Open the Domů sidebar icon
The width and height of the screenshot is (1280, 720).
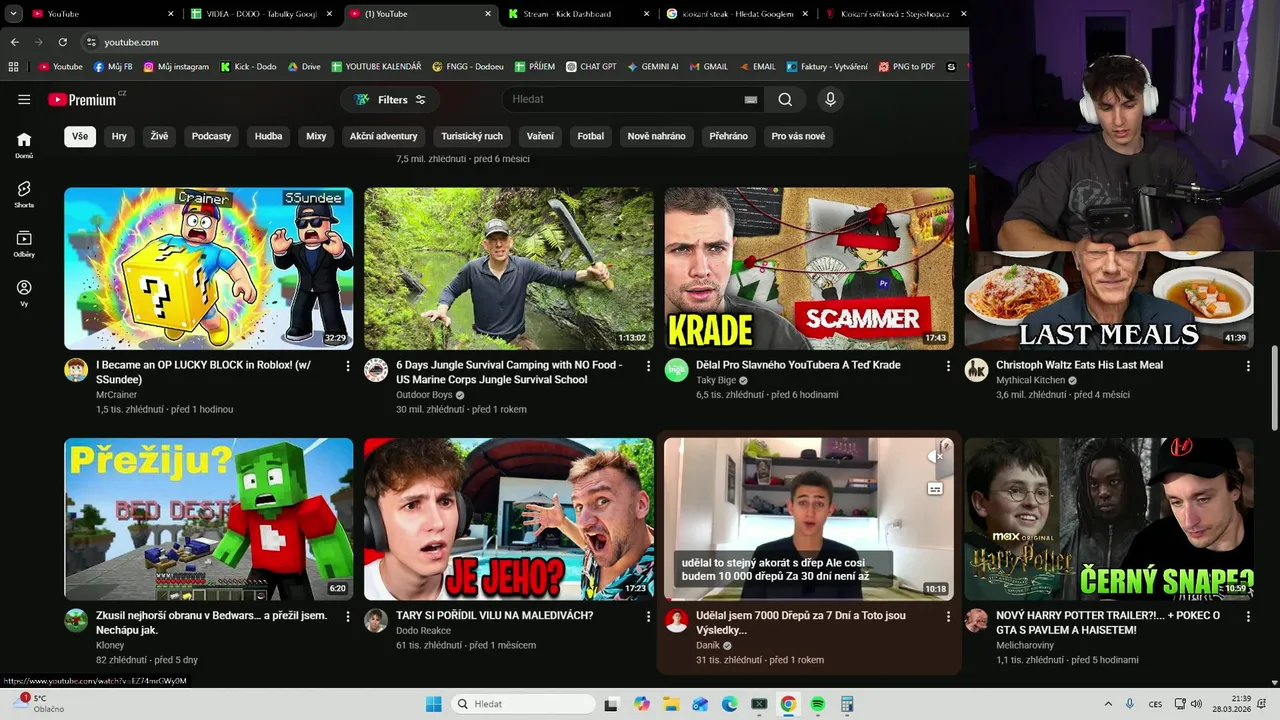(24, 145)
